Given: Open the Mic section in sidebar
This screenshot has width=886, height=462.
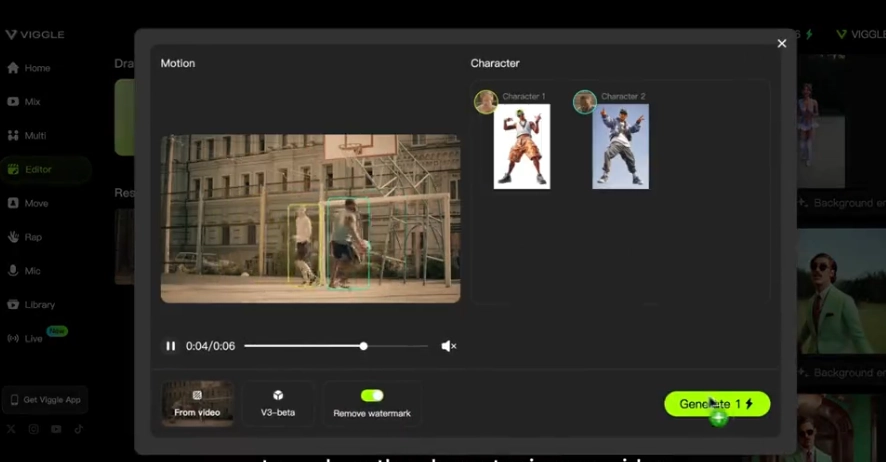Looking at the screenshot, I should coord(24,271).
